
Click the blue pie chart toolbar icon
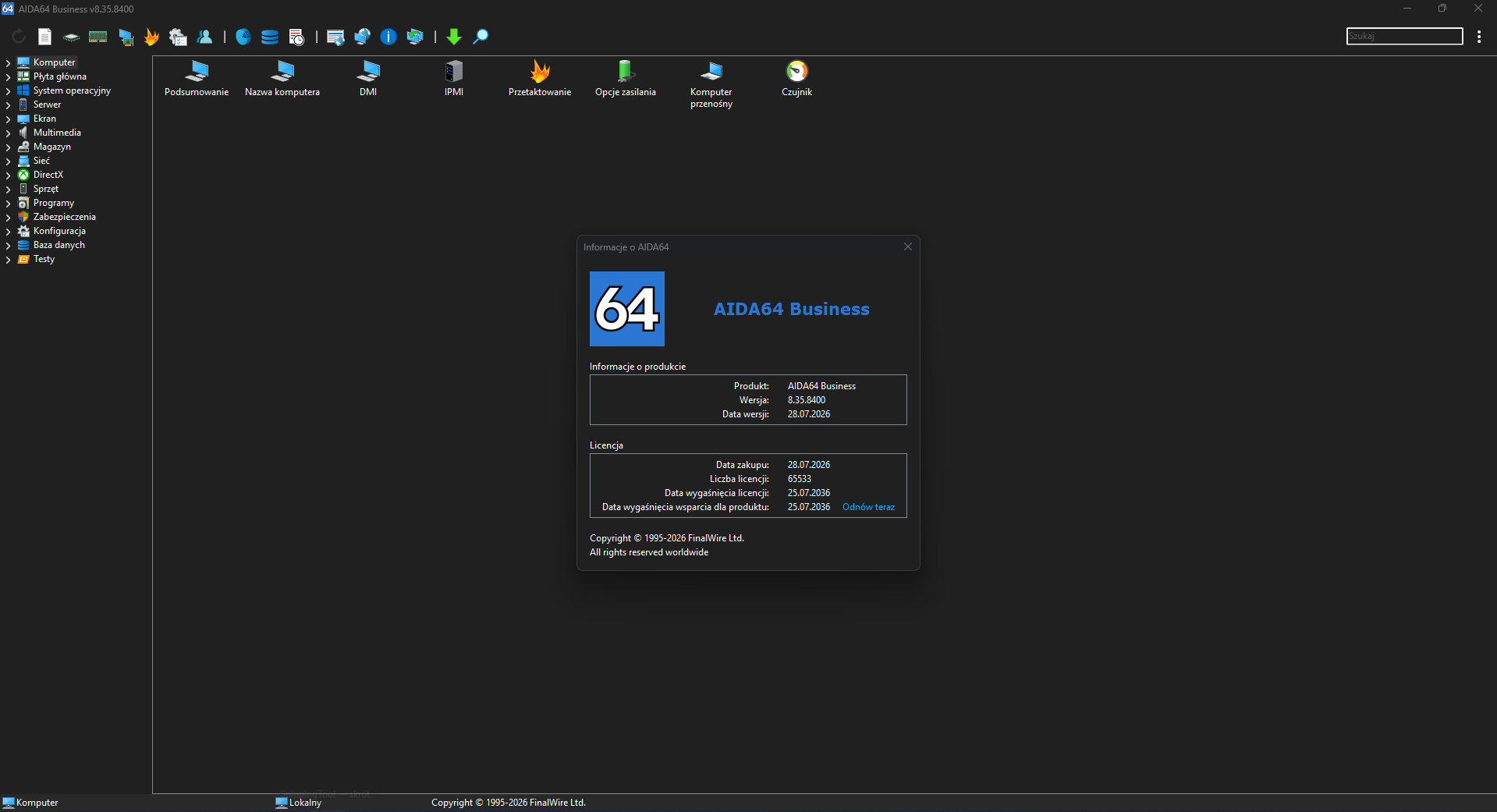[x=243, y=37]
